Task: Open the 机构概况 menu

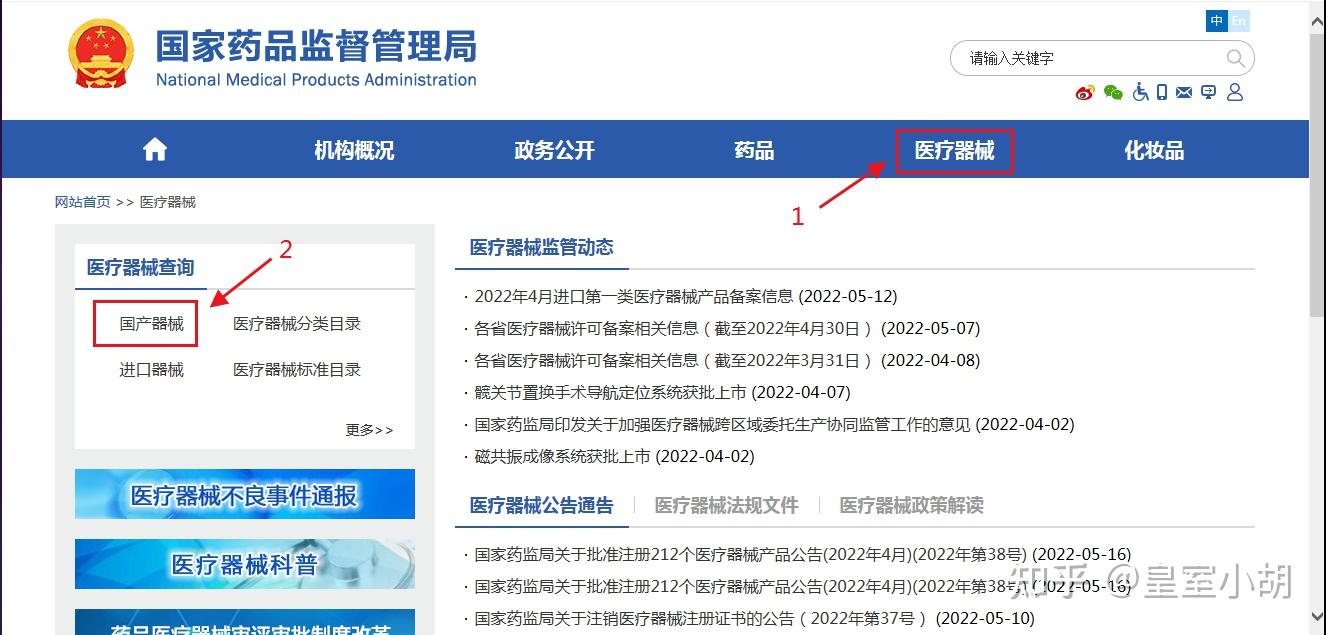Action: click(x=355, y=150)
